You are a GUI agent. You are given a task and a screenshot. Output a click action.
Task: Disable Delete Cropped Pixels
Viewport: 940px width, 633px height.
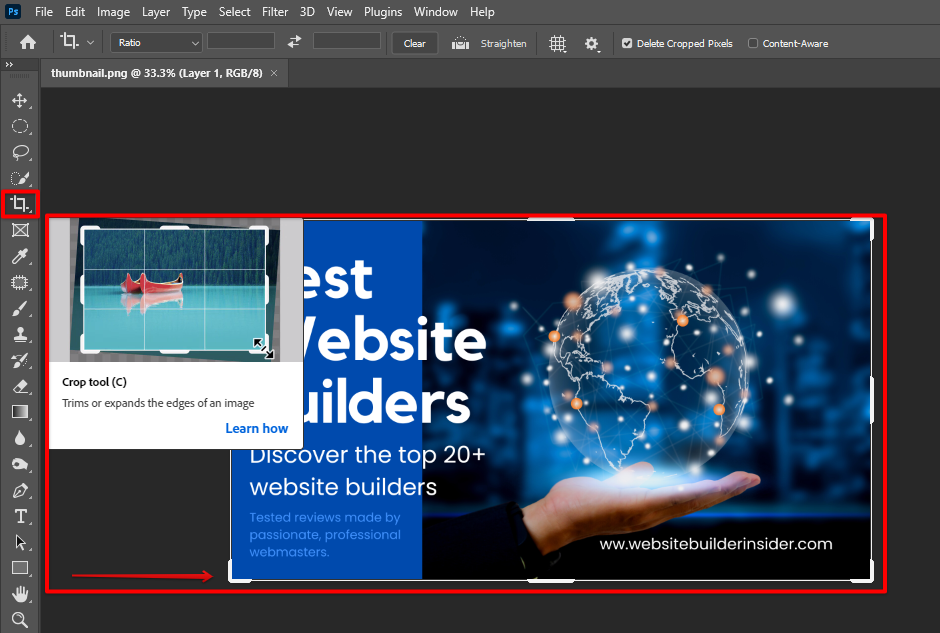pos(626,43)
